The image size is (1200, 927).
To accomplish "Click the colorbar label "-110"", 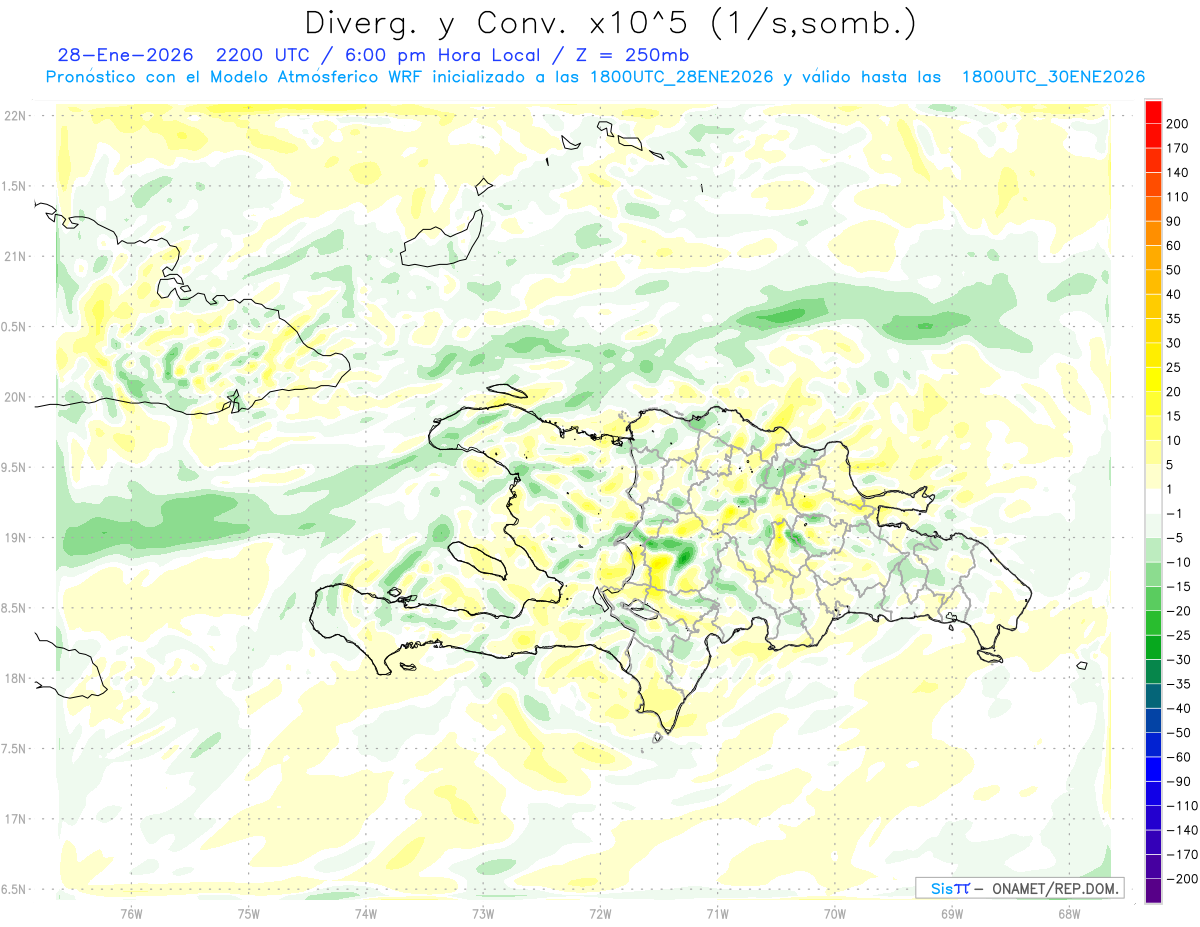I will pyautogui.click(x=1183, y=806).
